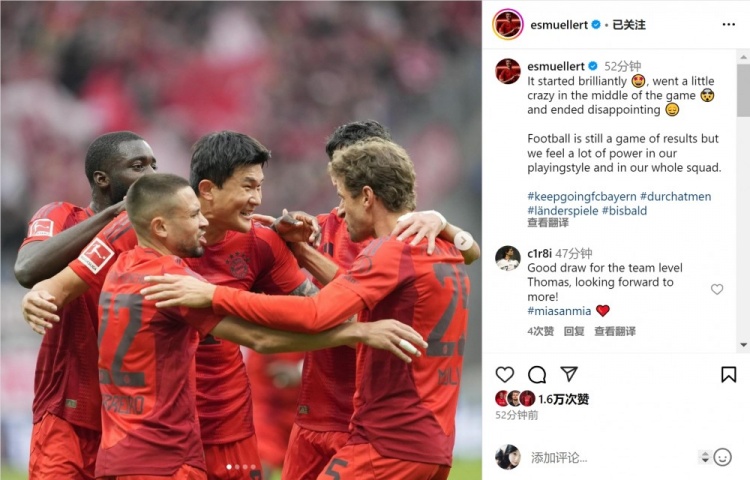The width and height of the screenshot is (750, 480).
Task: Save post with bookmark icon
Action: tap(728, 374)
